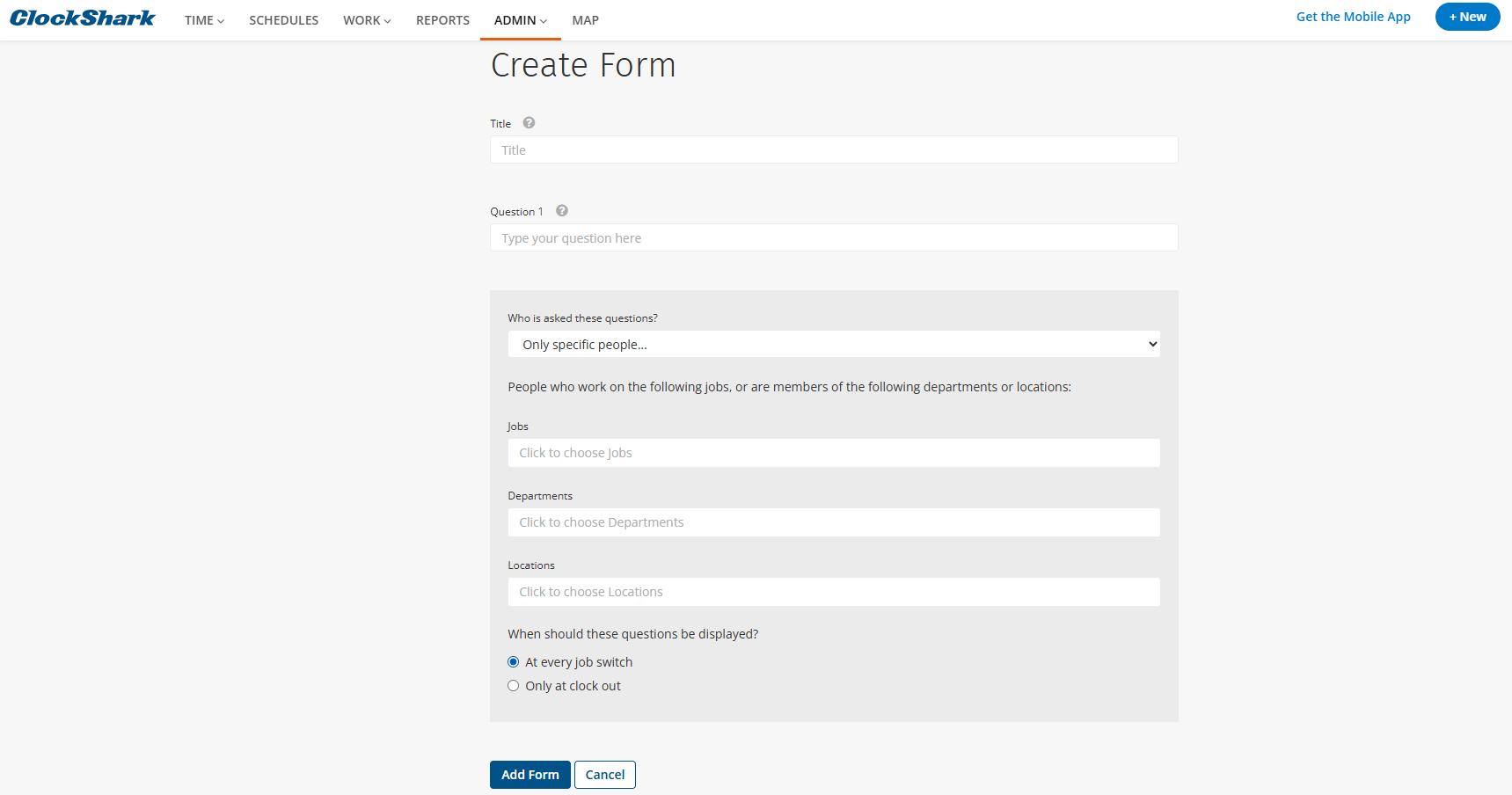Click into the Title input field

[x=833, y=150]
